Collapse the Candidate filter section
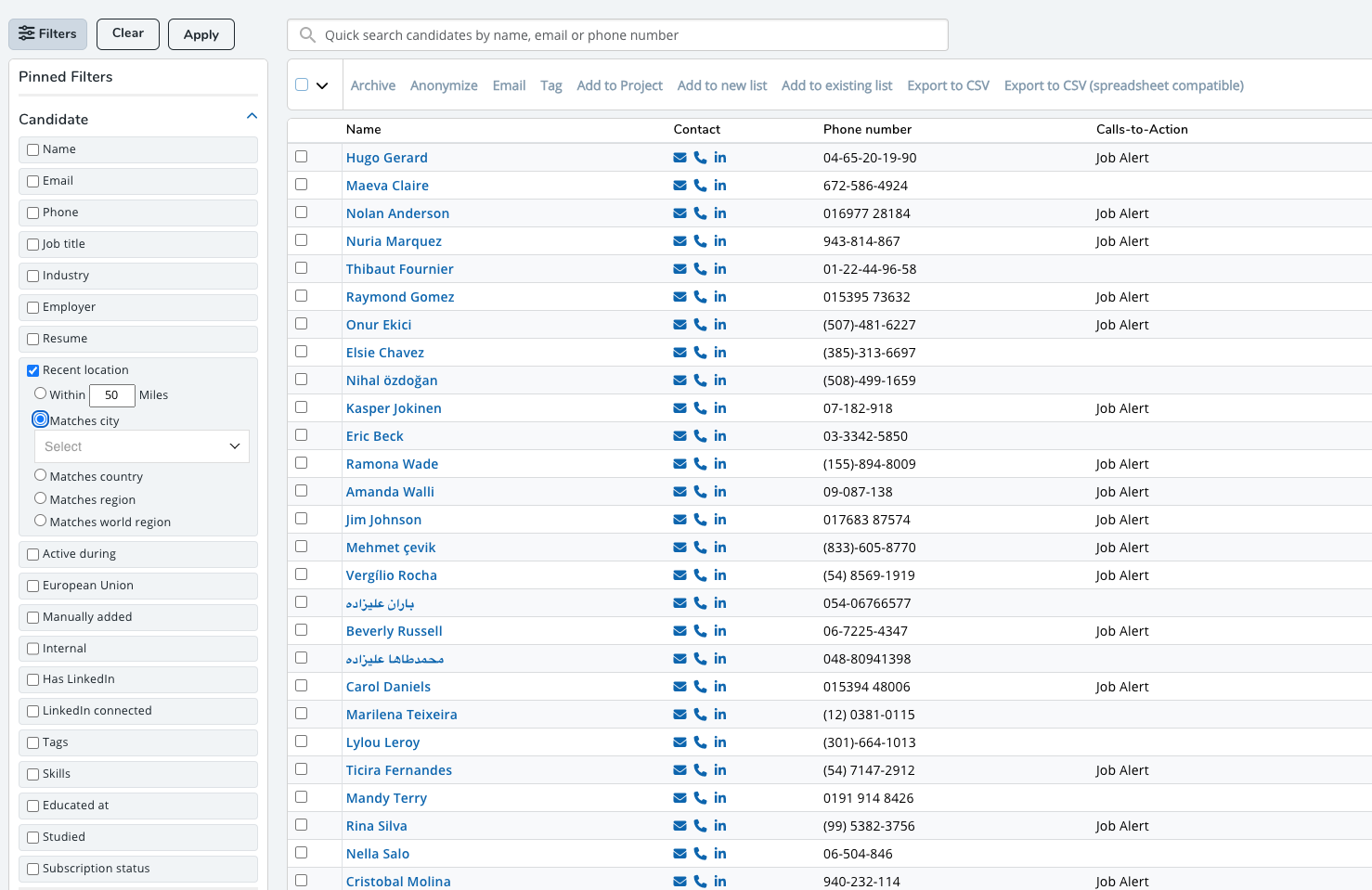 tap(252, 117)
